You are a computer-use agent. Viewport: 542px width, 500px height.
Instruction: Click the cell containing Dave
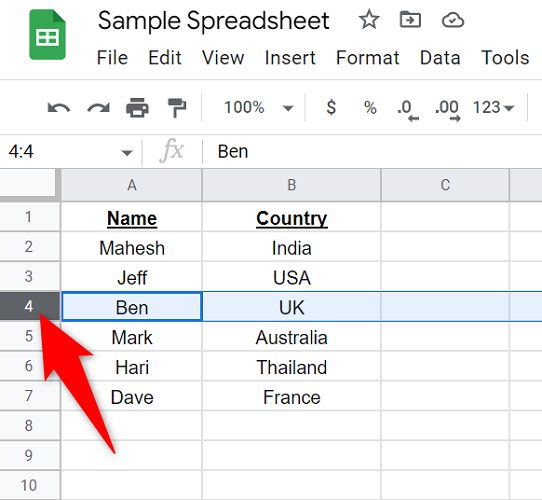coord(132,396)
